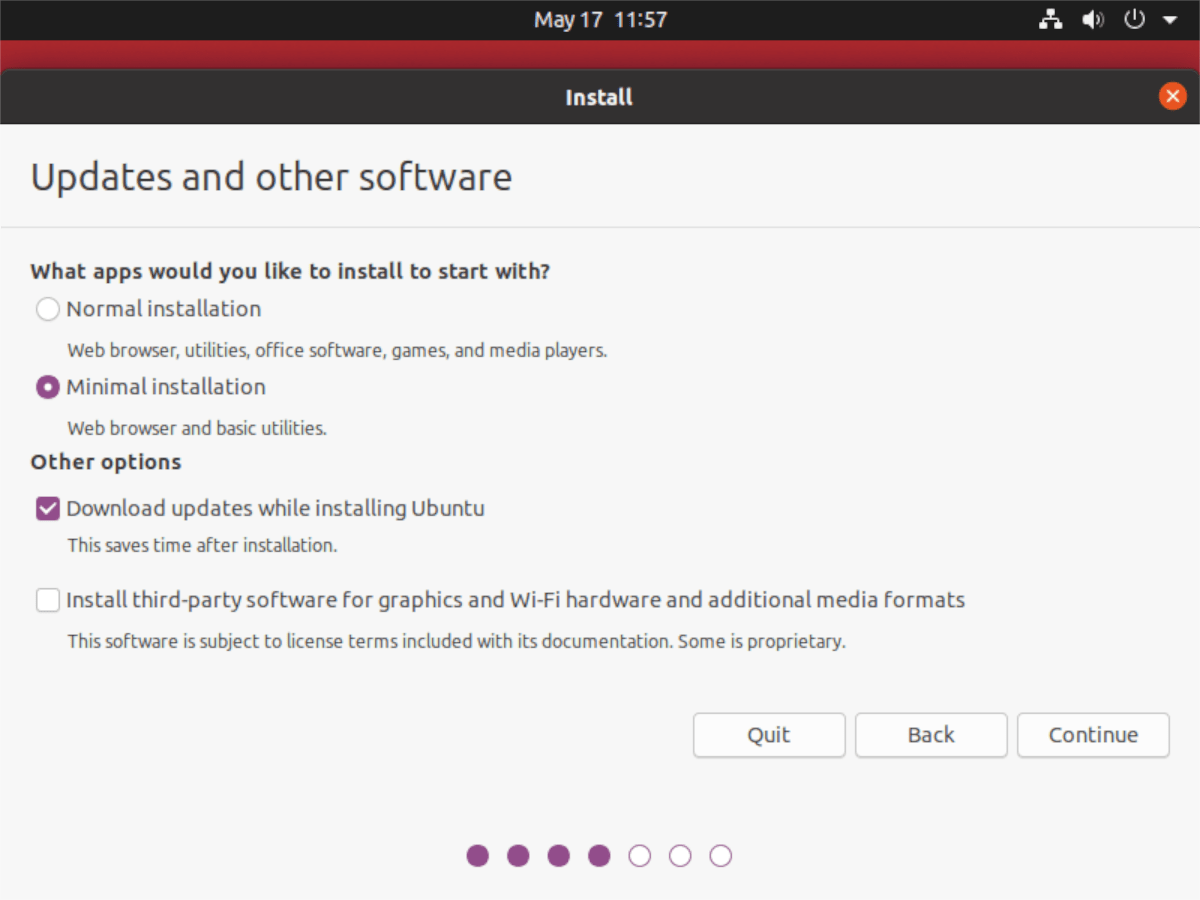This screenshot has height=900, width=1200.
Task: Click the Install window title
Action: tap(598, 97)
